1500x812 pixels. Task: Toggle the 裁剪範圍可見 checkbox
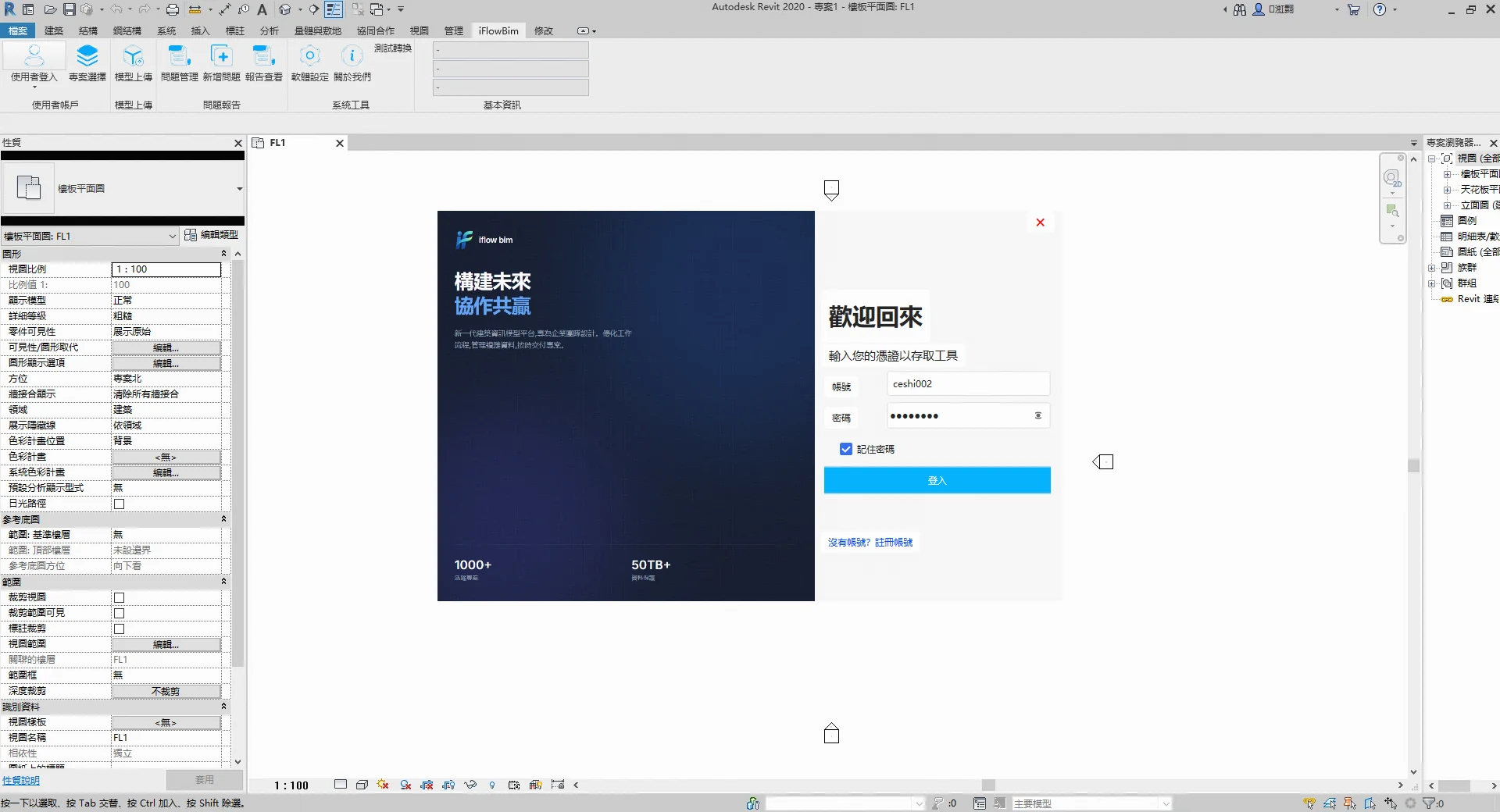tap(119, 613)
